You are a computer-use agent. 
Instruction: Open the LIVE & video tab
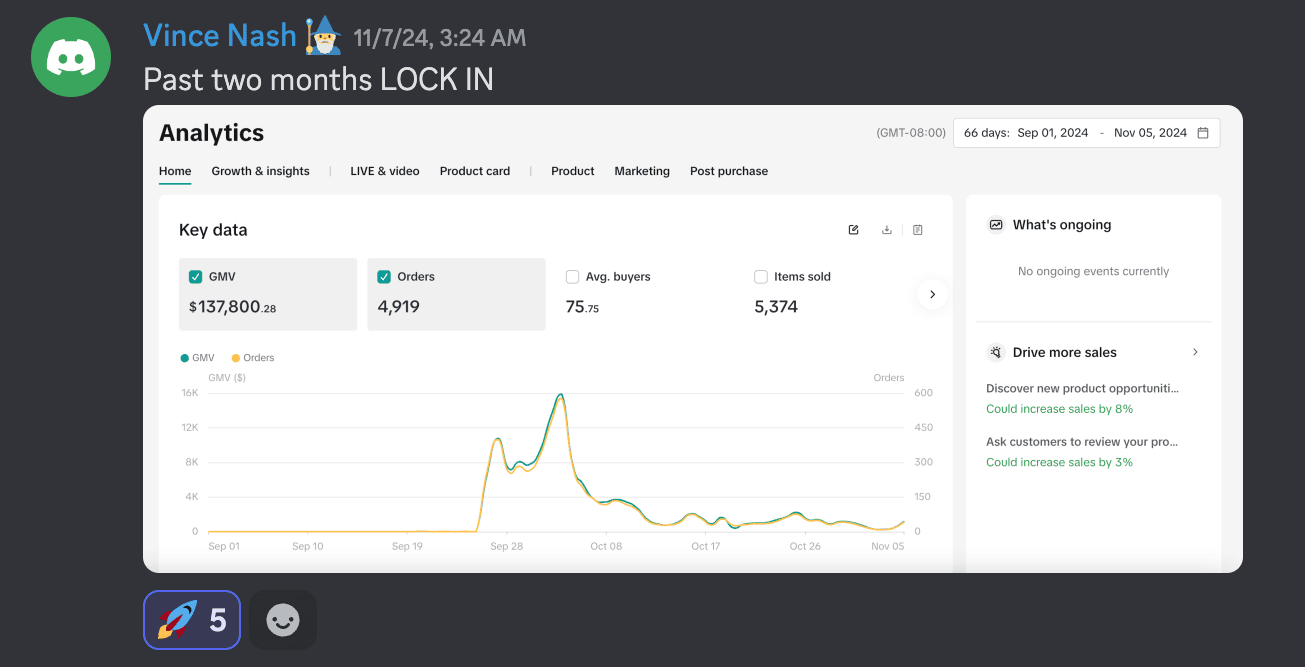[384, 171]
